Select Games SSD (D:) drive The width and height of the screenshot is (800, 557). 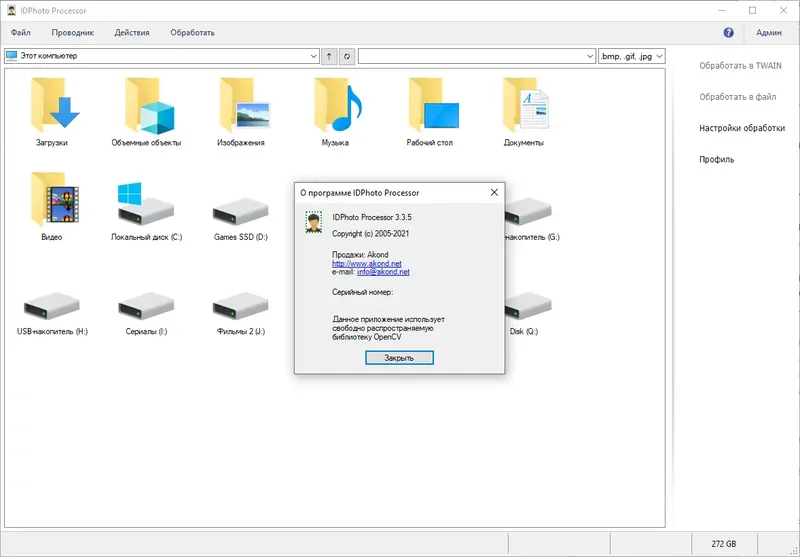(241, 217)
